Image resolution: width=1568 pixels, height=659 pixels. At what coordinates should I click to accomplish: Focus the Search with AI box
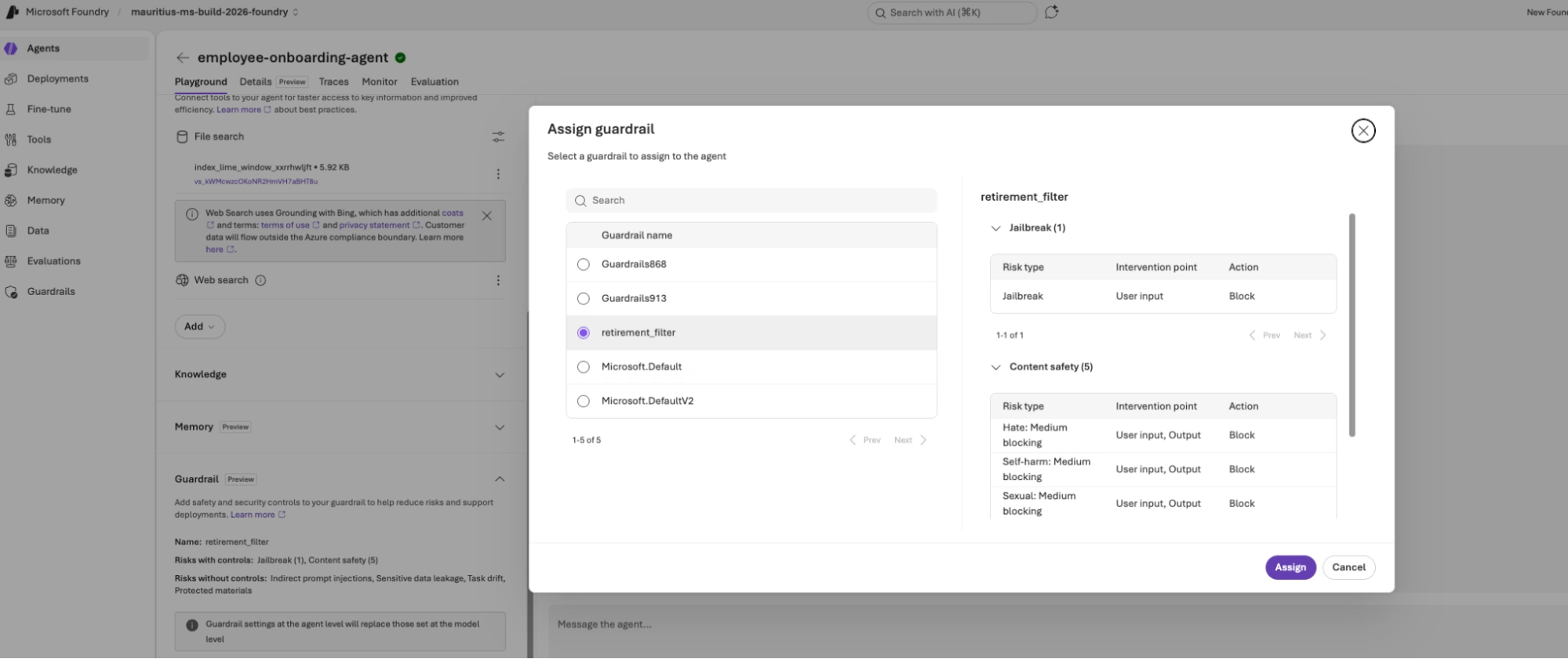pyautogui.click(x=952, y=13)
